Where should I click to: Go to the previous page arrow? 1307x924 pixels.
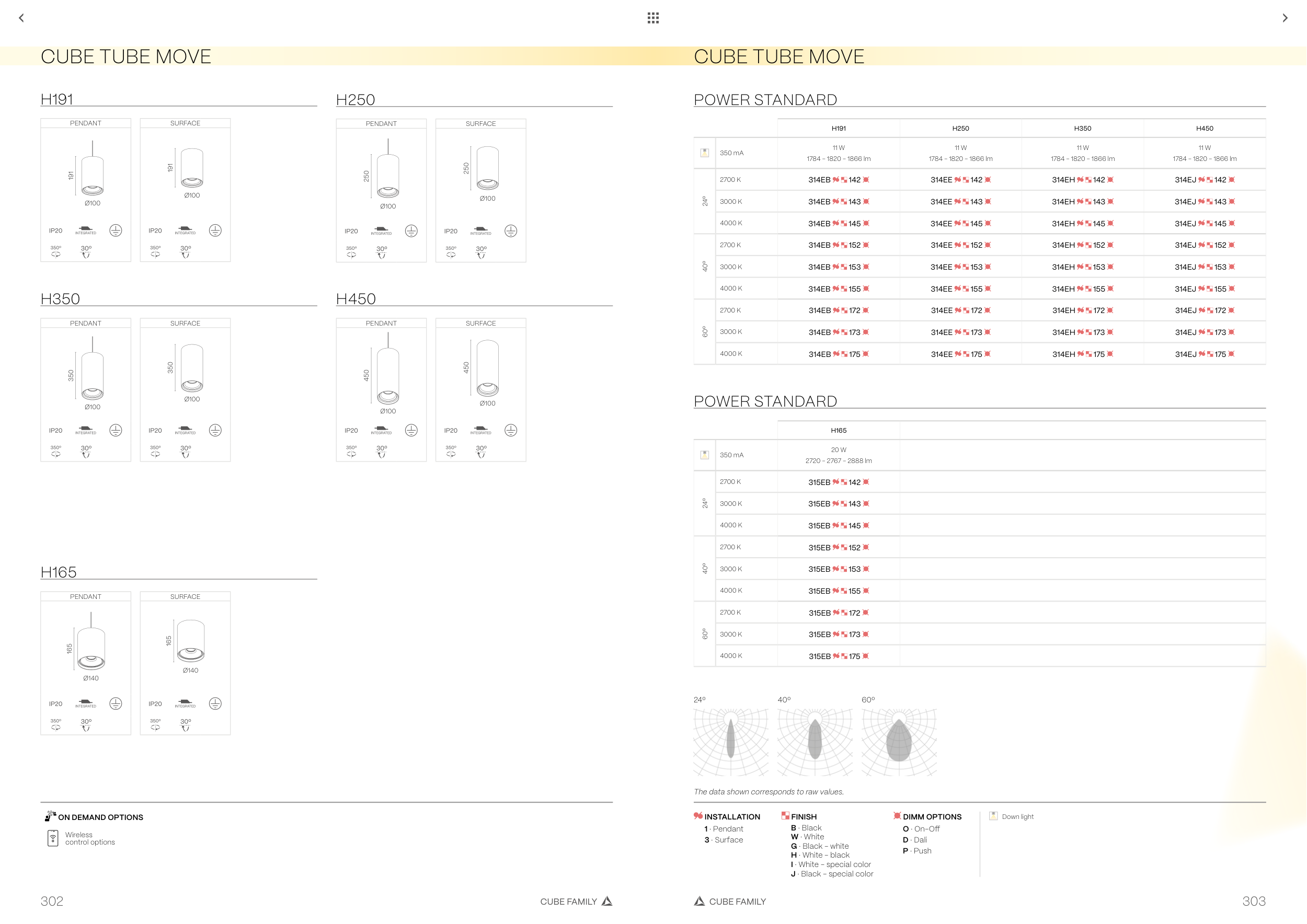click(x=21, y=18)
